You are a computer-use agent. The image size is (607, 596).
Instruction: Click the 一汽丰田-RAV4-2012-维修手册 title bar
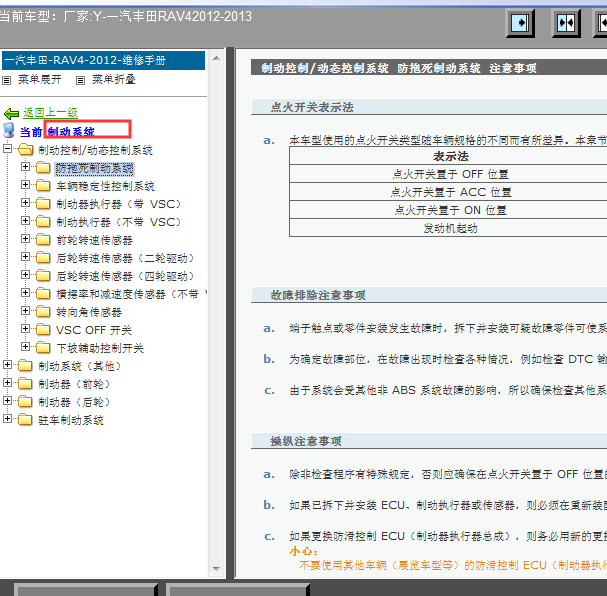pos(103,60)
